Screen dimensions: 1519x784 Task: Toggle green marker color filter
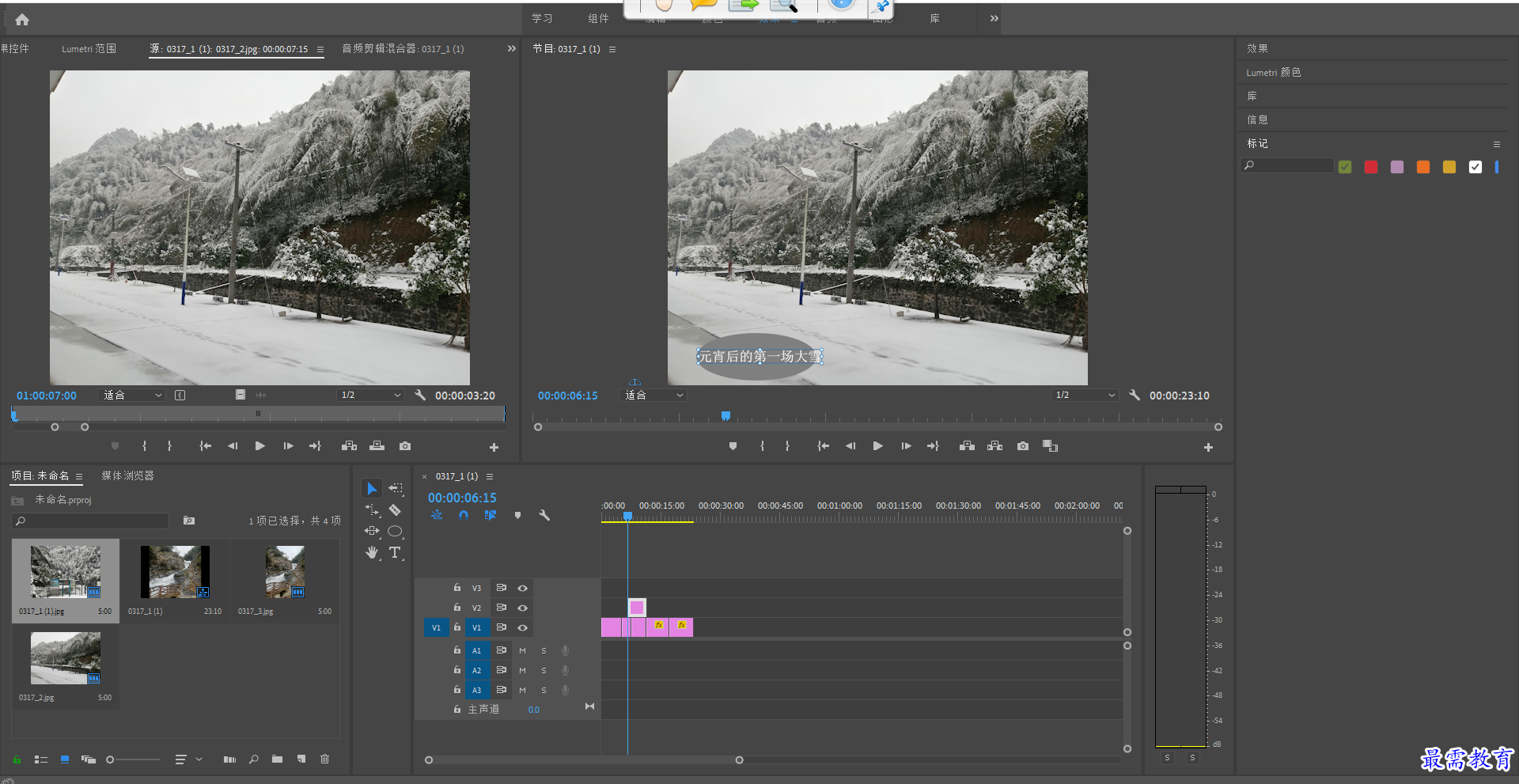pyautogui.click(x=1345, y=167)
